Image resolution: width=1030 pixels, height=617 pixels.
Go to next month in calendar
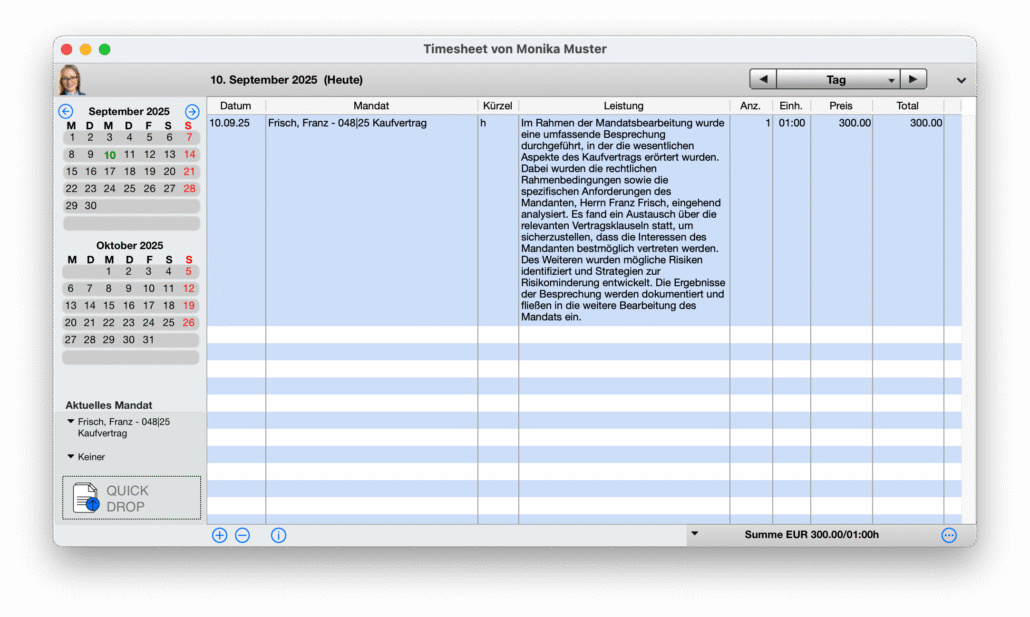pyautogui.click(x=192, y=111)
